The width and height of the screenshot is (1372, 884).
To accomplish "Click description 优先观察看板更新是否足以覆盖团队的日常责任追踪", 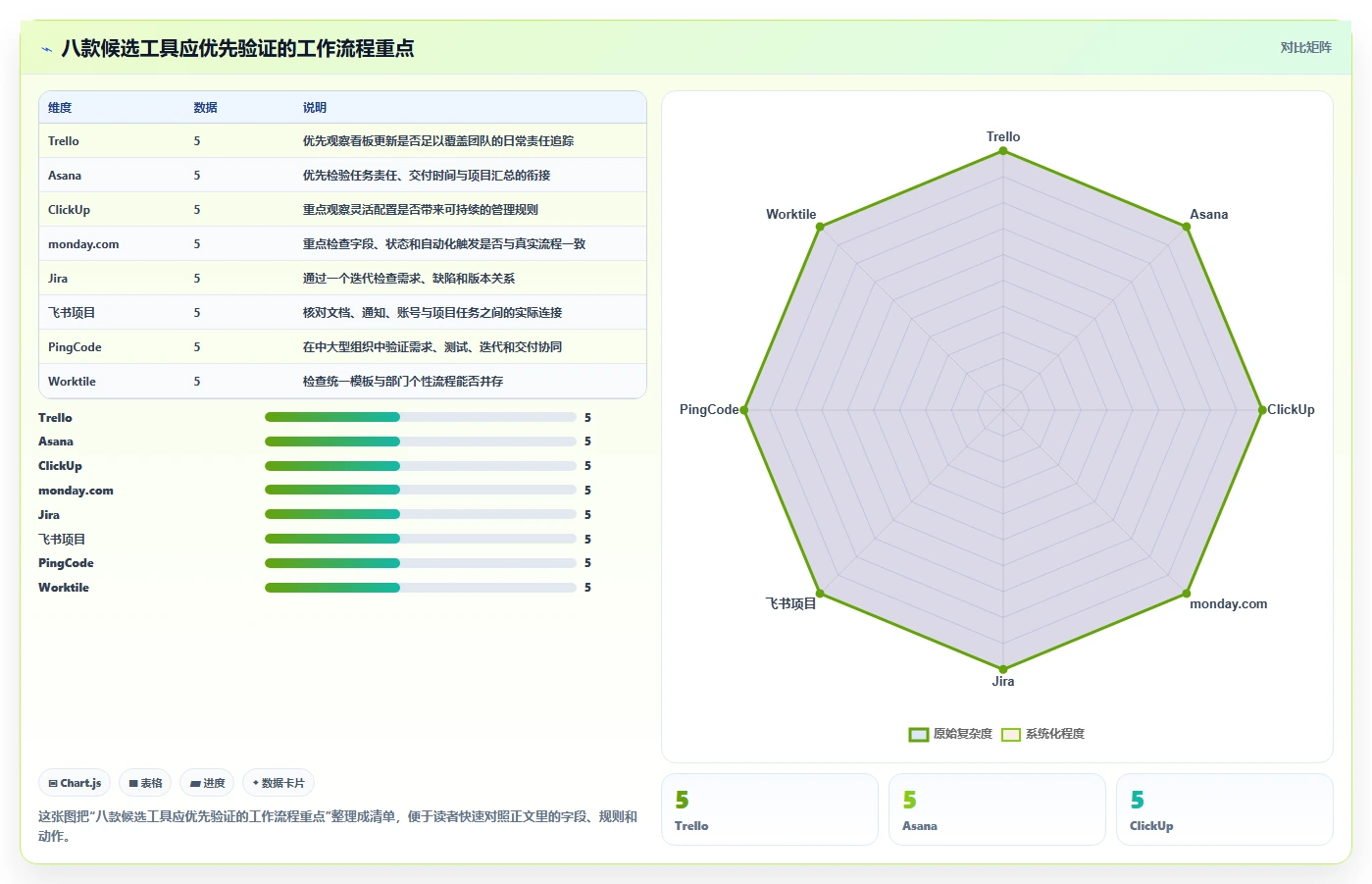I will (438, 141).
